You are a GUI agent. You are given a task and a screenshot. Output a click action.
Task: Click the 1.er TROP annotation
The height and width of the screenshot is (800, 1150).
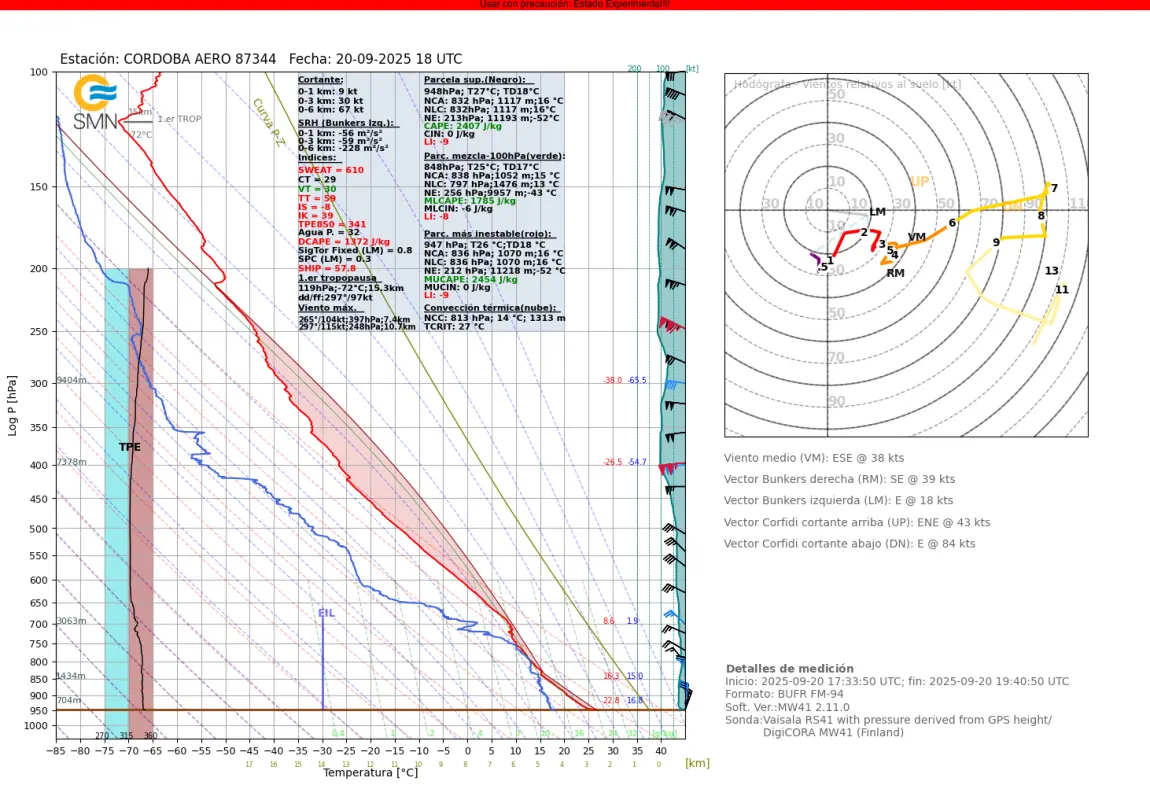pyautogui.click(x=179, y=119)
